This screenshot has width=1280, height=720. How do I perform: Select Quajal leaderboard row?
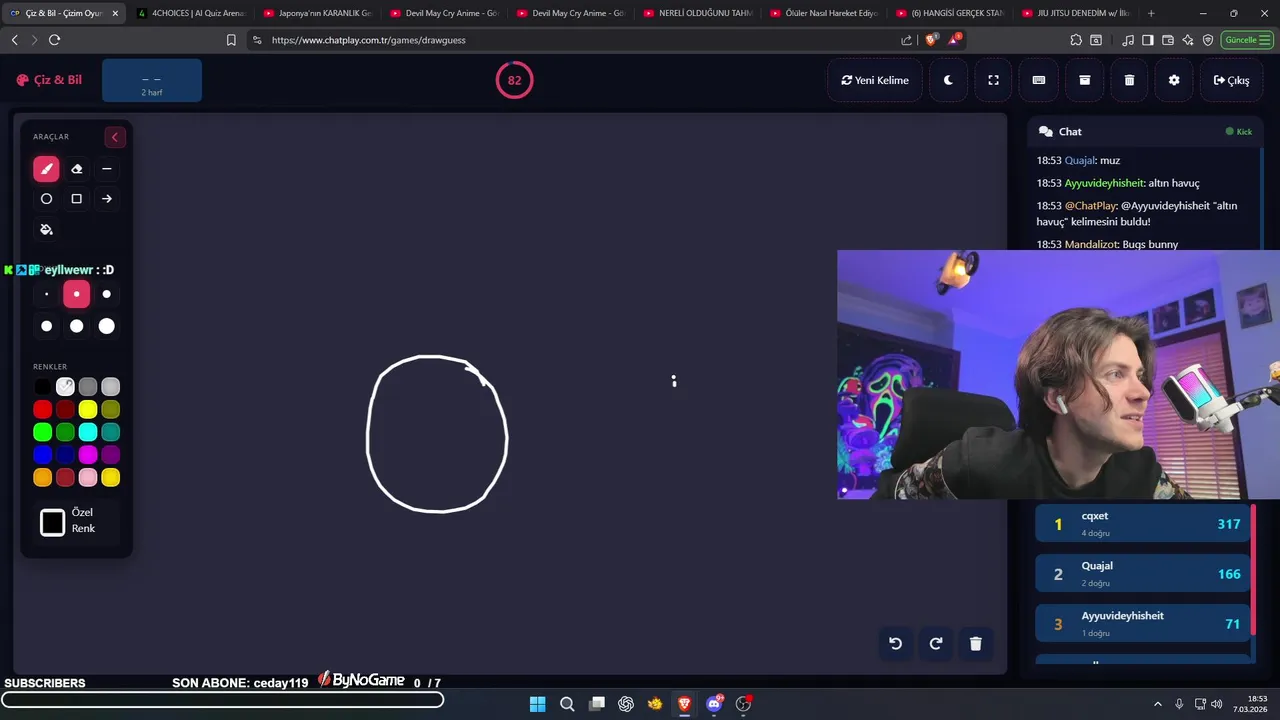tap(1143, 574)
